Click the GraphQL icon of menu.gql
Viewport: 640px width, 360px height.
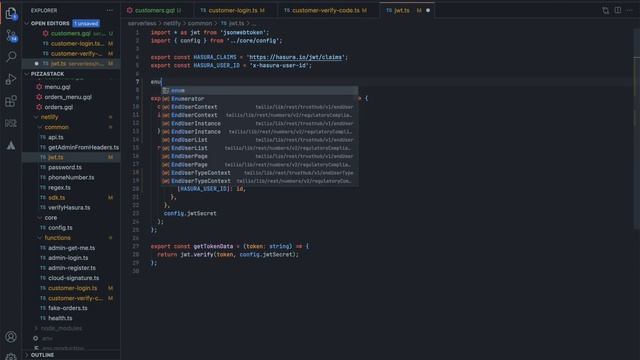click(x=39, y=87)
